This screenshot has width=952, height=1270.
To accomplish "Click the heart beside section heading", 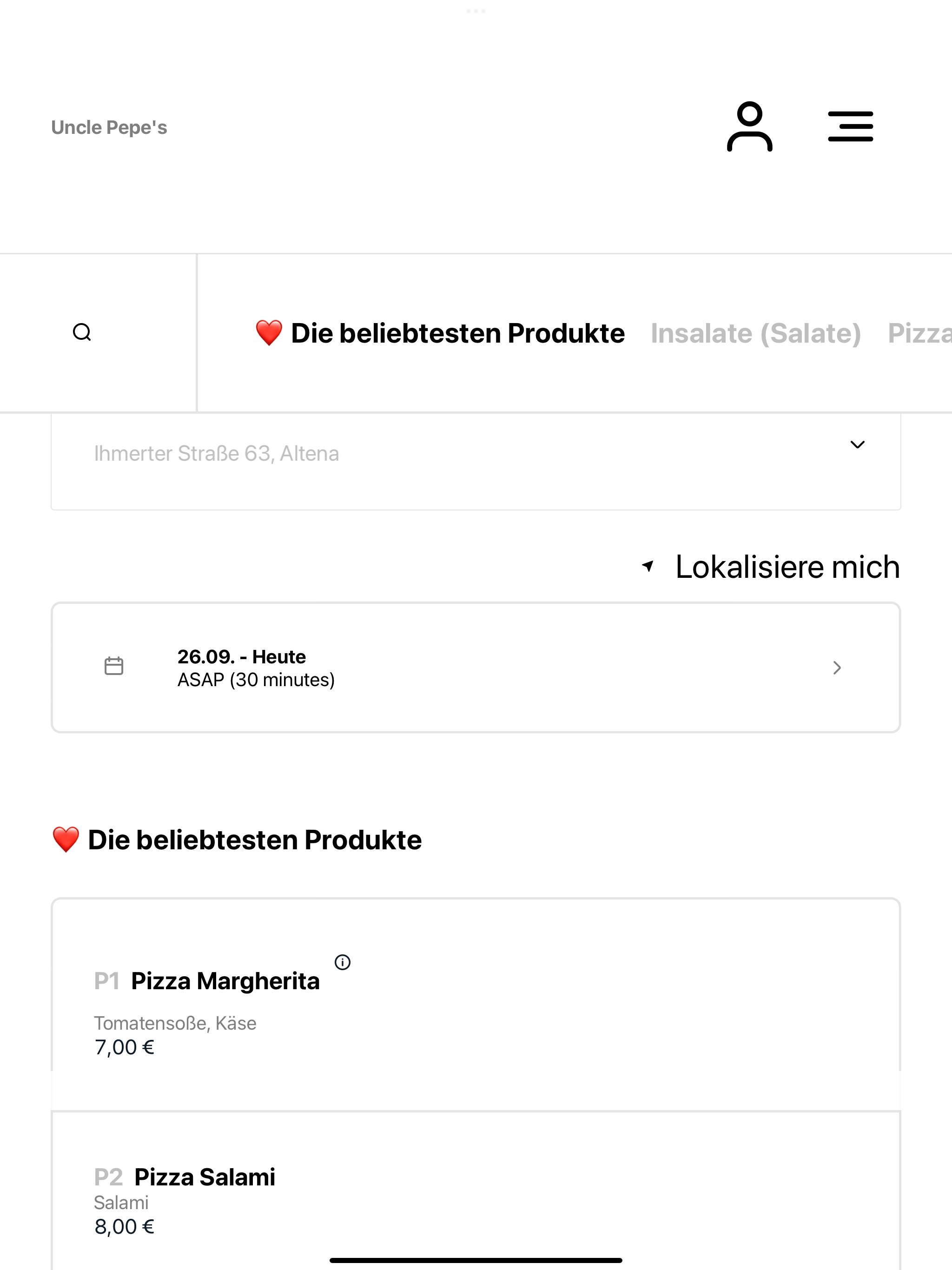I will pos(66,840).
